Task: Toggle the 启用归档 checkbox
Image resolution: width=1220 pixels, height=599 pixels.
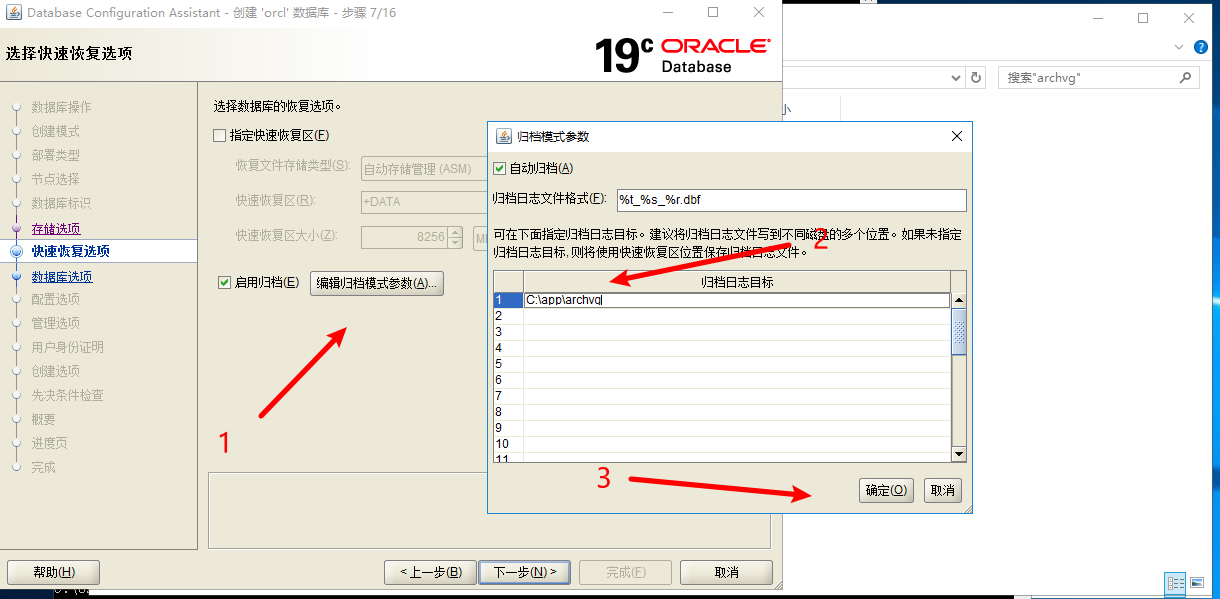Action: tap(225, 283)
